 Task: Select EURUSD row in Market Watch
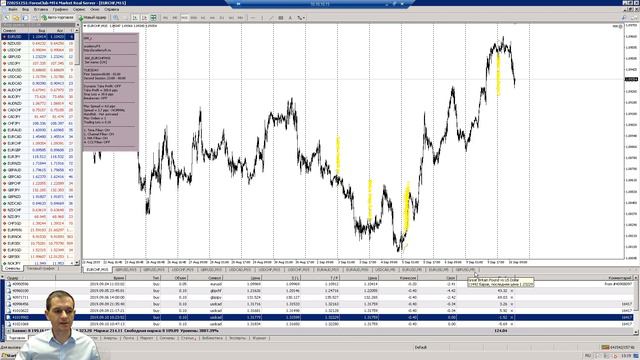click(x=37, y=37)
